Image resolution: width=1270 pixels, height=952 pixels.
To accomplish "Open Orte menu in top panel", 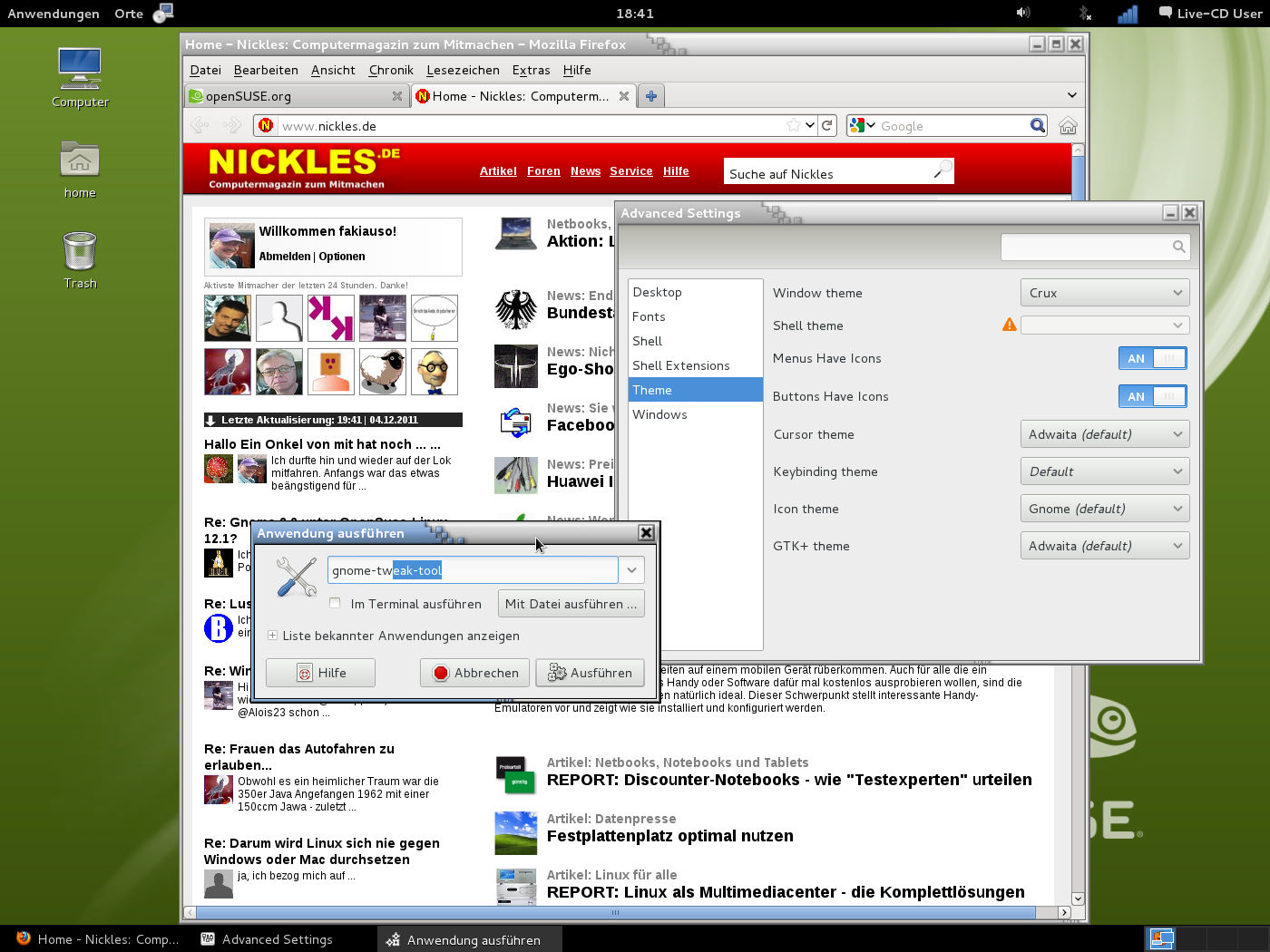I will pyautogui.click(x=129, y=14).
